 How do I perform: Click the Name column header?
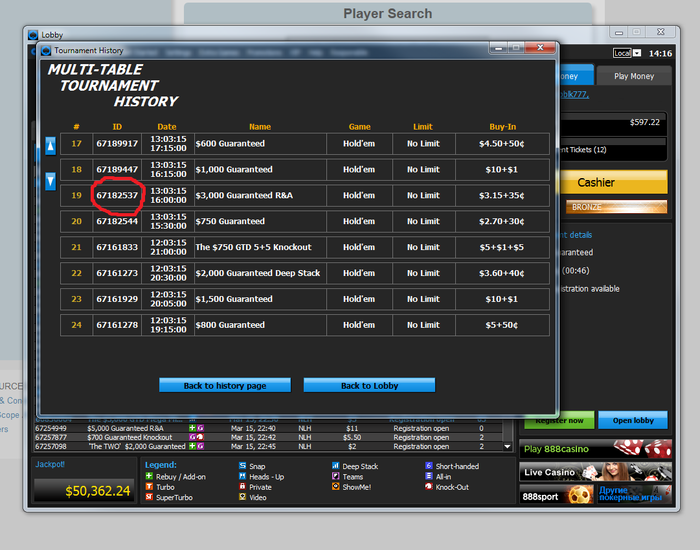pos(260,127)
